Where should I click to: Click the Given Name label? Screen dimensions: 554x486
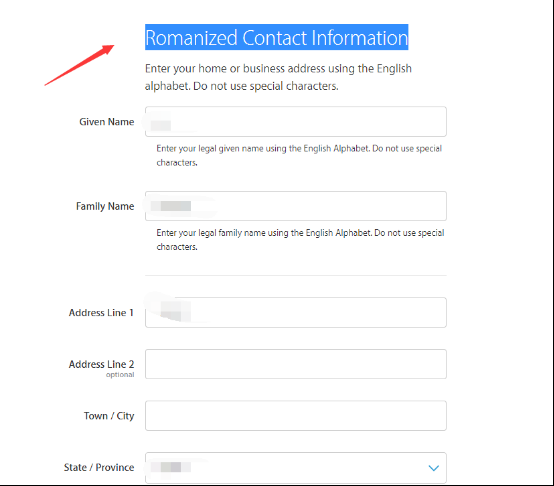(107, 122)
